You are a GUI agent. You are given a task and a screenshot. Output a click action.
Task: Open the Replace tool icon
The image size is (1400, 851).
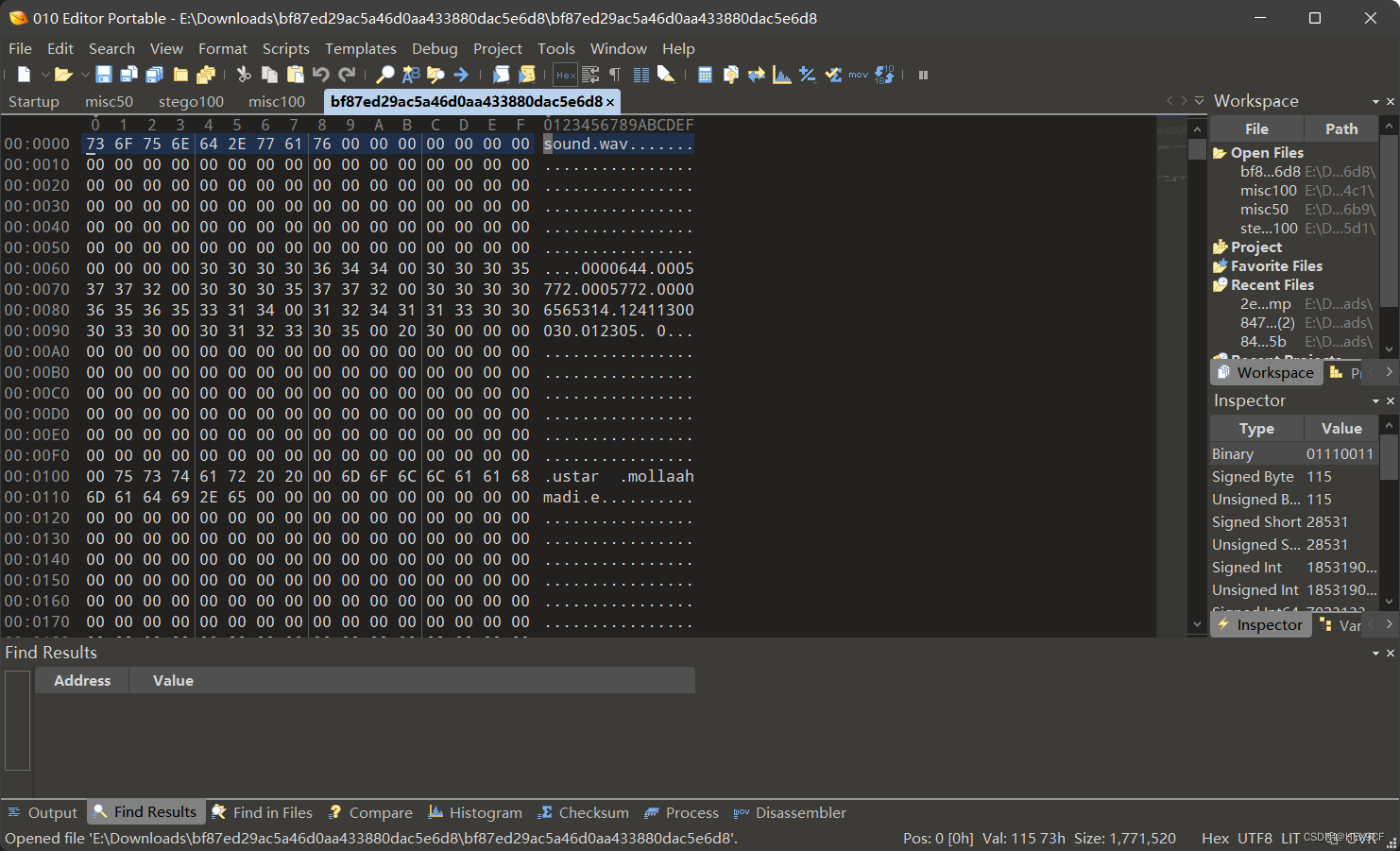(x=410, y=74)
